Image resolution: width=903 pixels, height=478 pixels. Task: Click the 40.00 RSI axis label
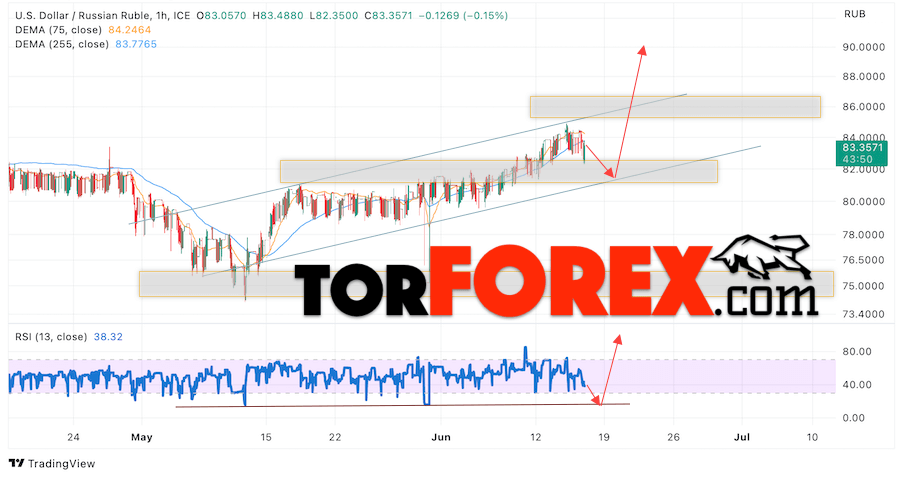coord(857,385)
